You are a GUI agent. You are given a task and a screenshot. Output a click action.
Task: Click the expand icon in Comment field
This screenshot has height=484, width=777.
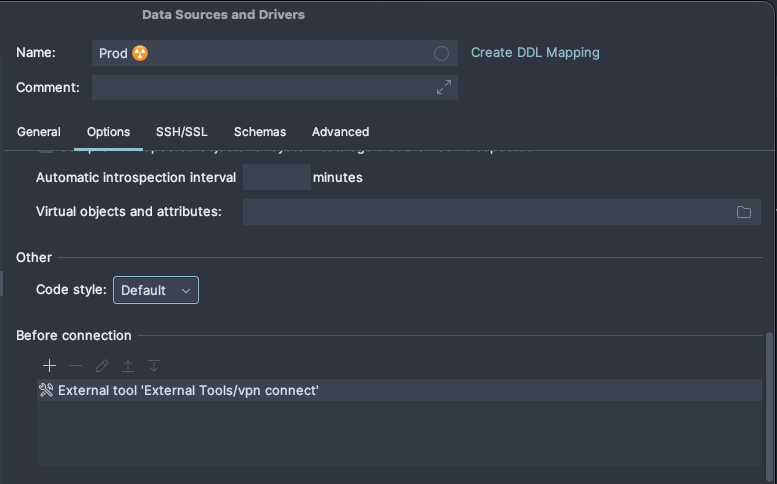tap(444, 87)
